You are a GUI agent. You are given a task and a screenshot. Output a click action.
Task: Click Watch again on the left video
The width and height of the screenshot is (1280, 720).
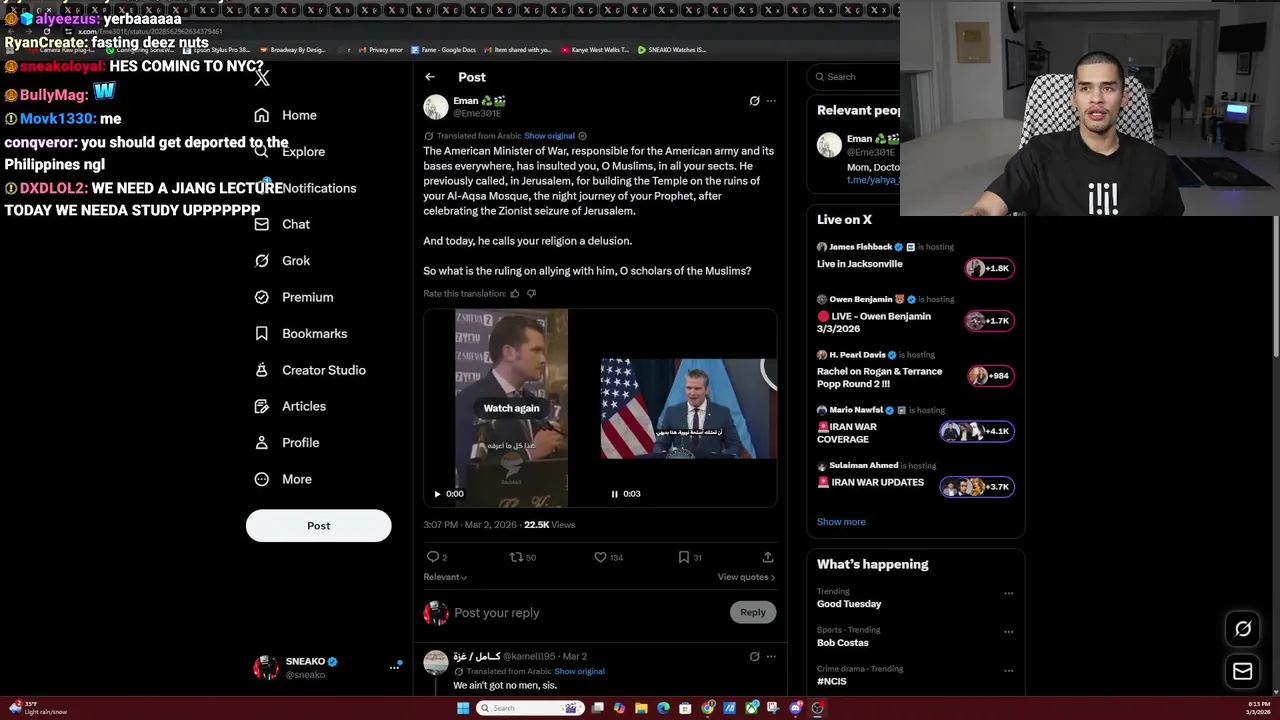[x=511, y=408]
